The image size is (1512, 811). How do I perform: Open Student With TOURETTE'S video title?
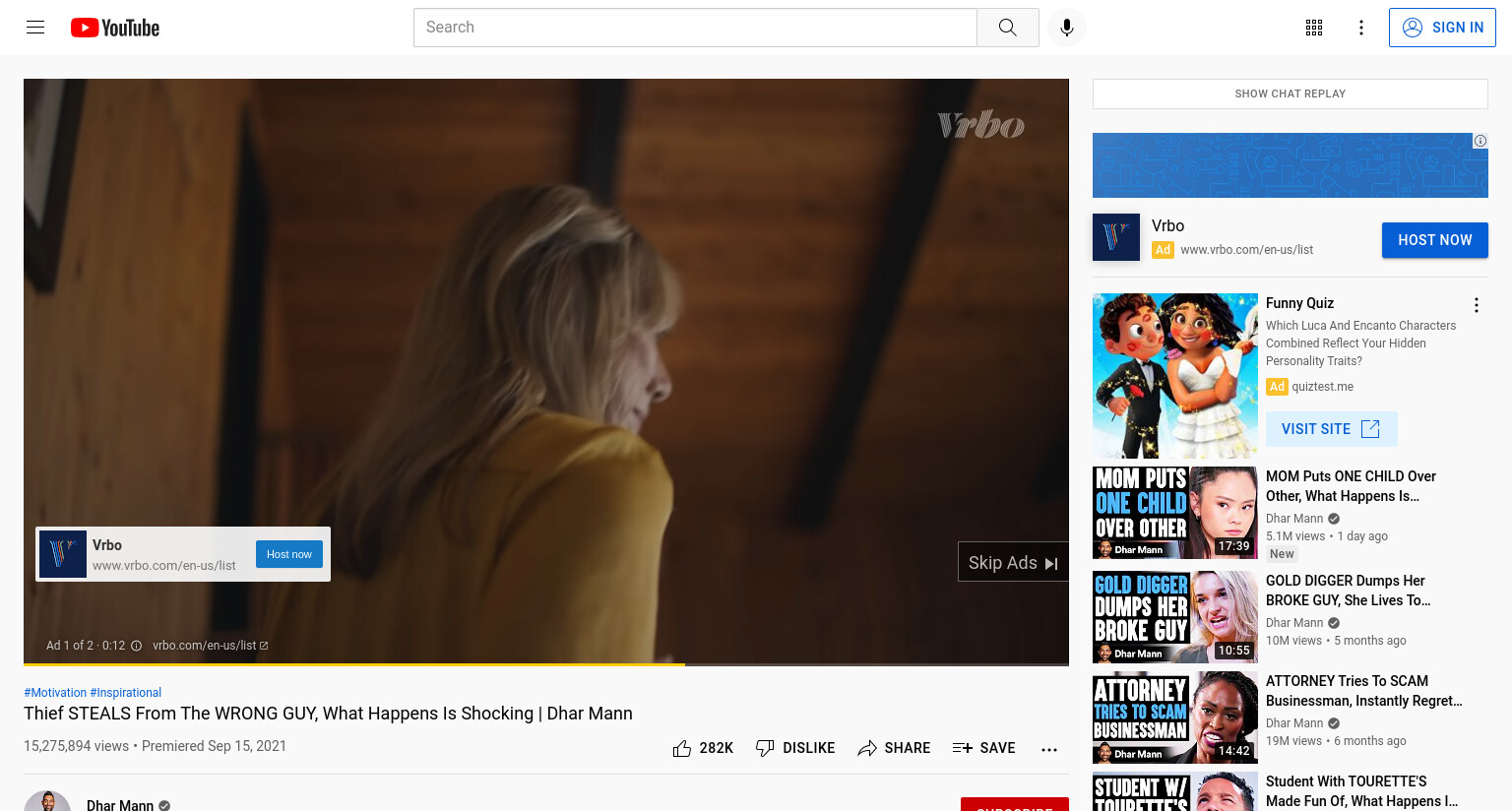pos(1361,791)
